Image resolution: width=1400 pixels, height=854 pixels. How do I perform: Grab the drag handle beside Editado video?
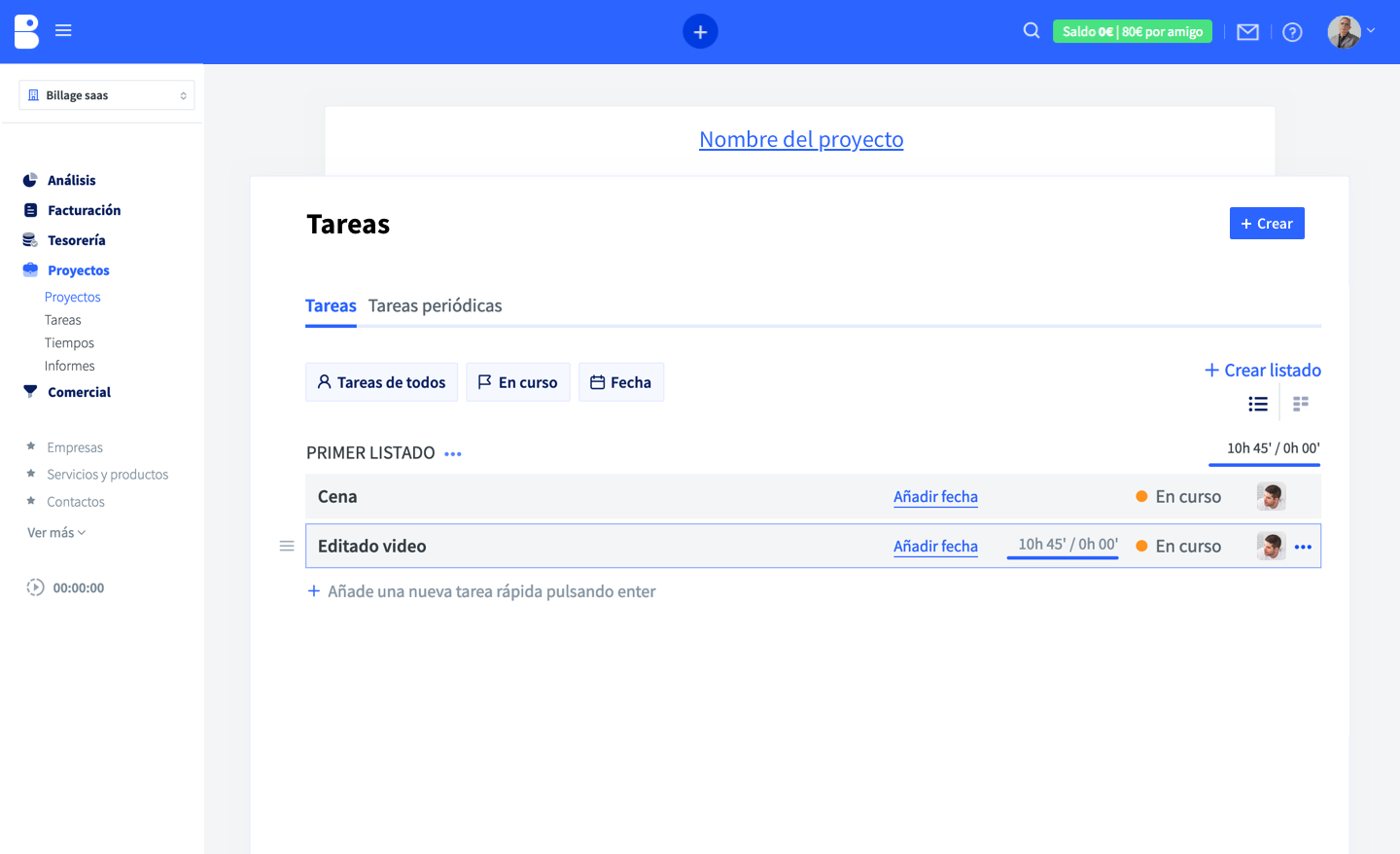(x=287, y=546)
